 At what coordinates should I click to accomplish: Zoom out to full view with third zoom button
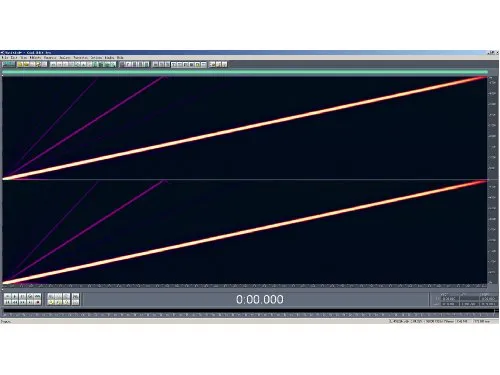(66, 296)
